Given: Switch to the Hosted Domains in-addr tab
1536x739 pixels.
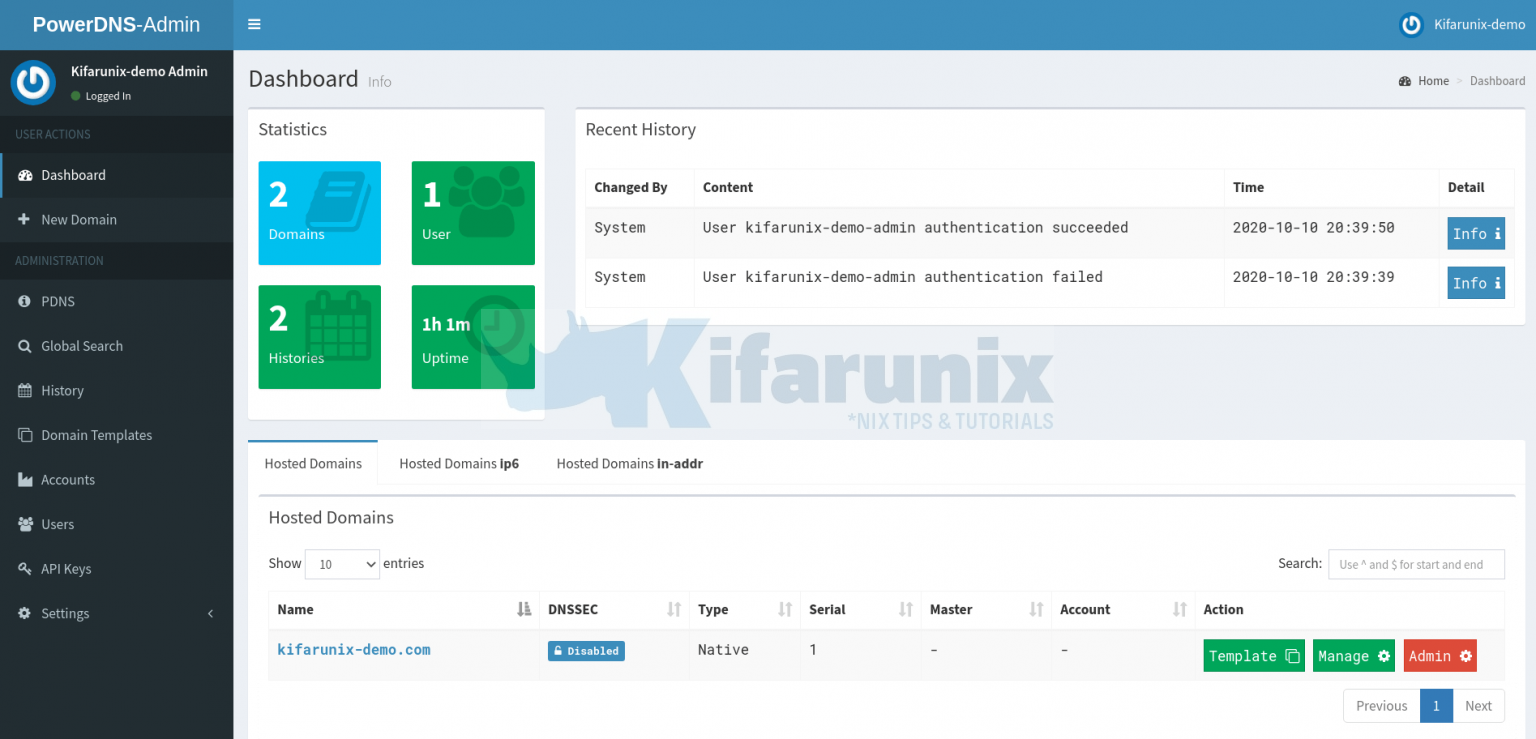Looking at the screenshot, I should [628, 463].
